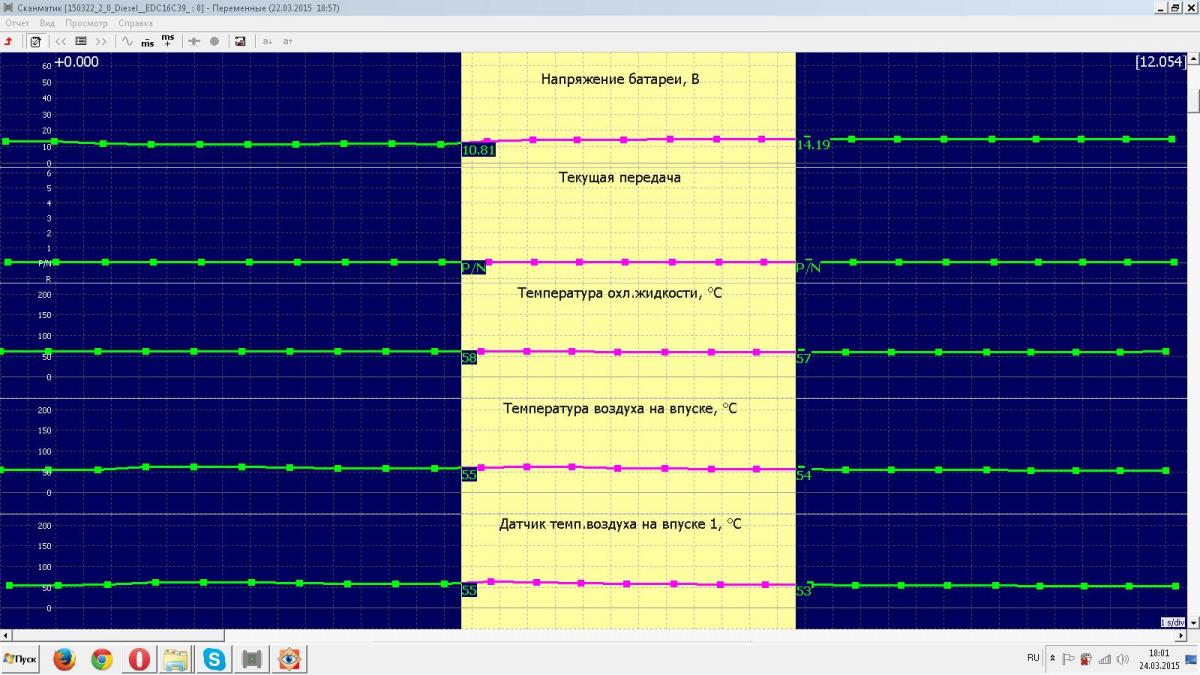Click the RU language indicator
This screenshot has height=675, width=1200.
[1033, 658]
